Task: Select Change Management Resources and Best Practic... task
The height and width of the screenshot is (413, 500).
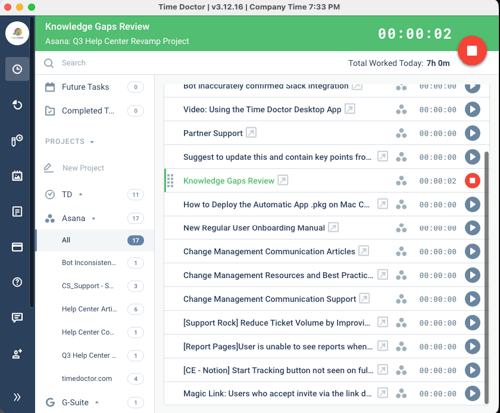Action: [x=278, y=275]
